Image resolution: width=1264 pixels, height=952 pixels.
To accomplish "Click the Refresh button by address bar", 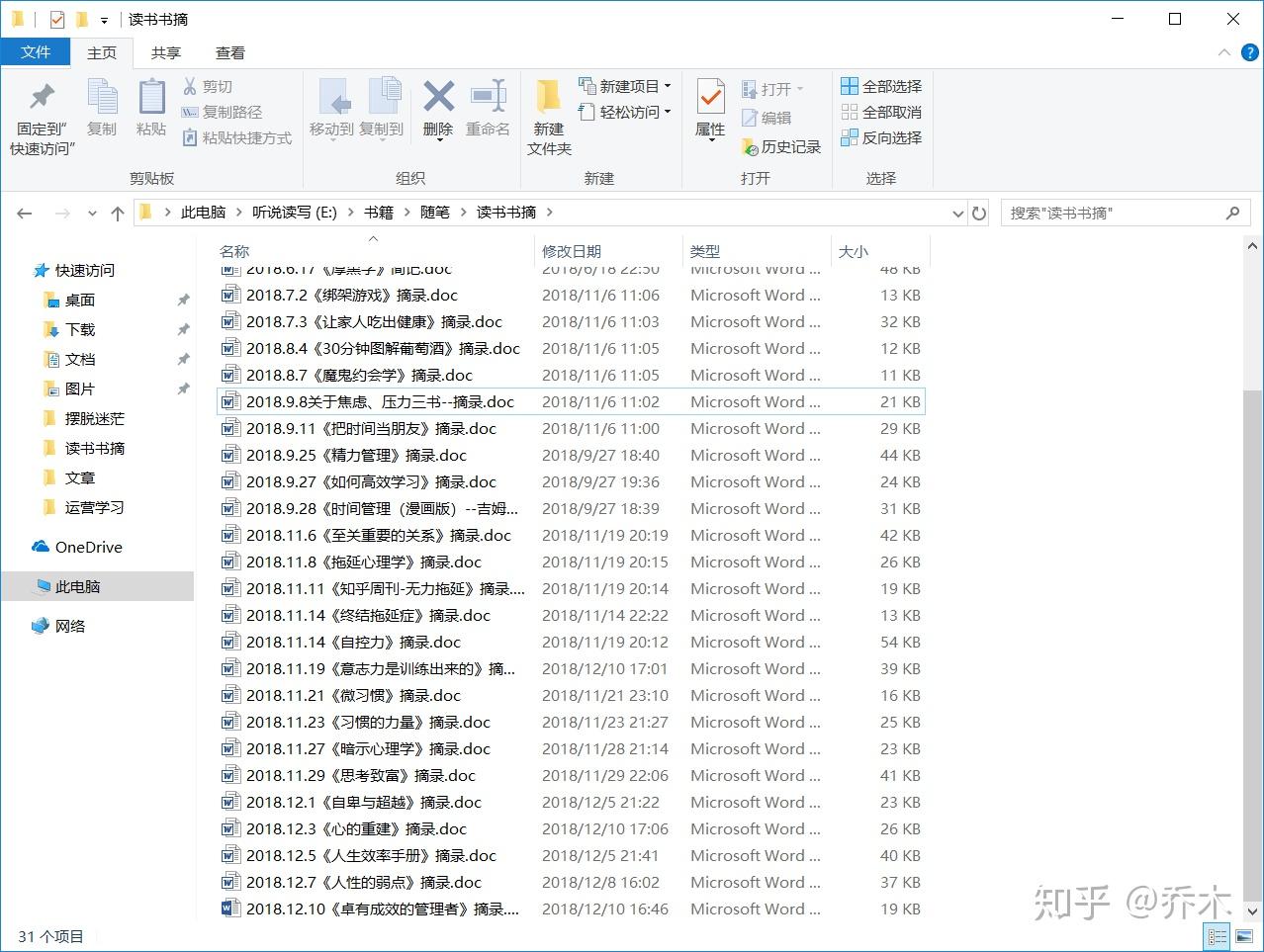I will tap(979, 213).
